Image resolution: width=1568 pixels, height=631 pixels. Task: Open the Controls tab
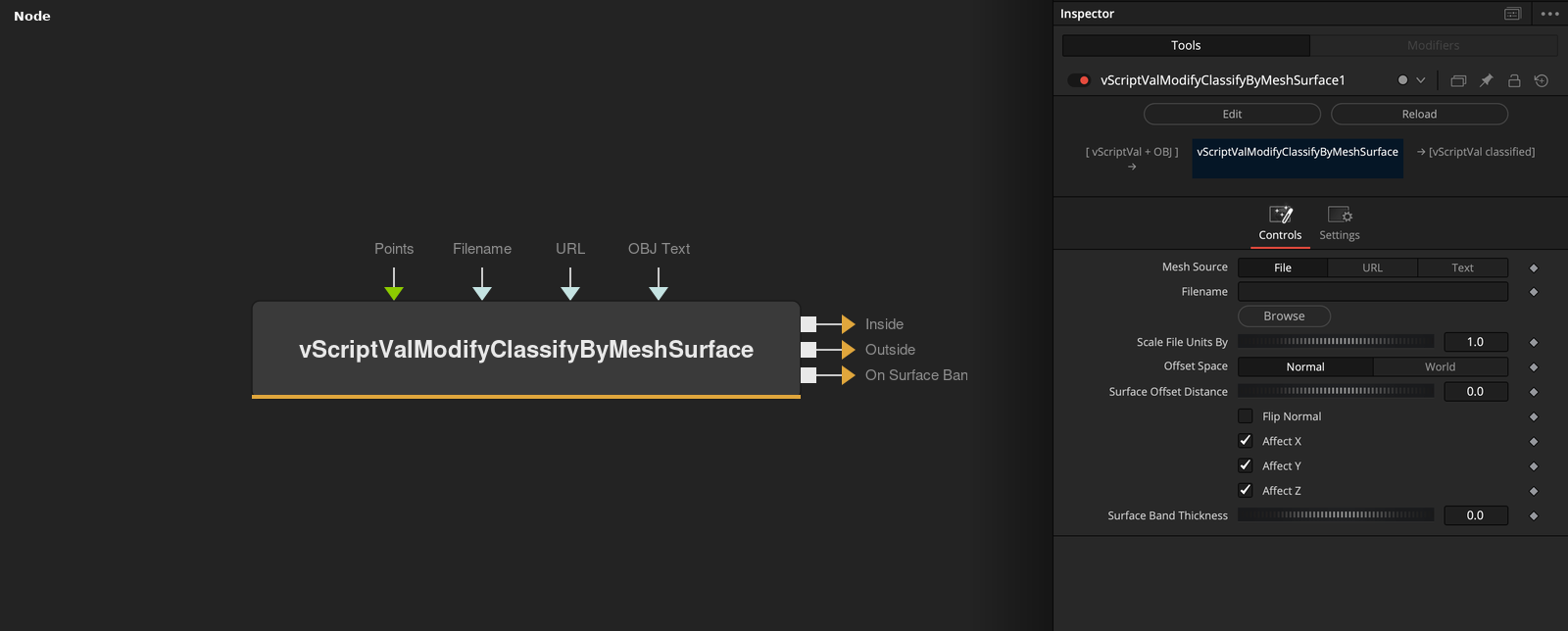point(1280,224)
